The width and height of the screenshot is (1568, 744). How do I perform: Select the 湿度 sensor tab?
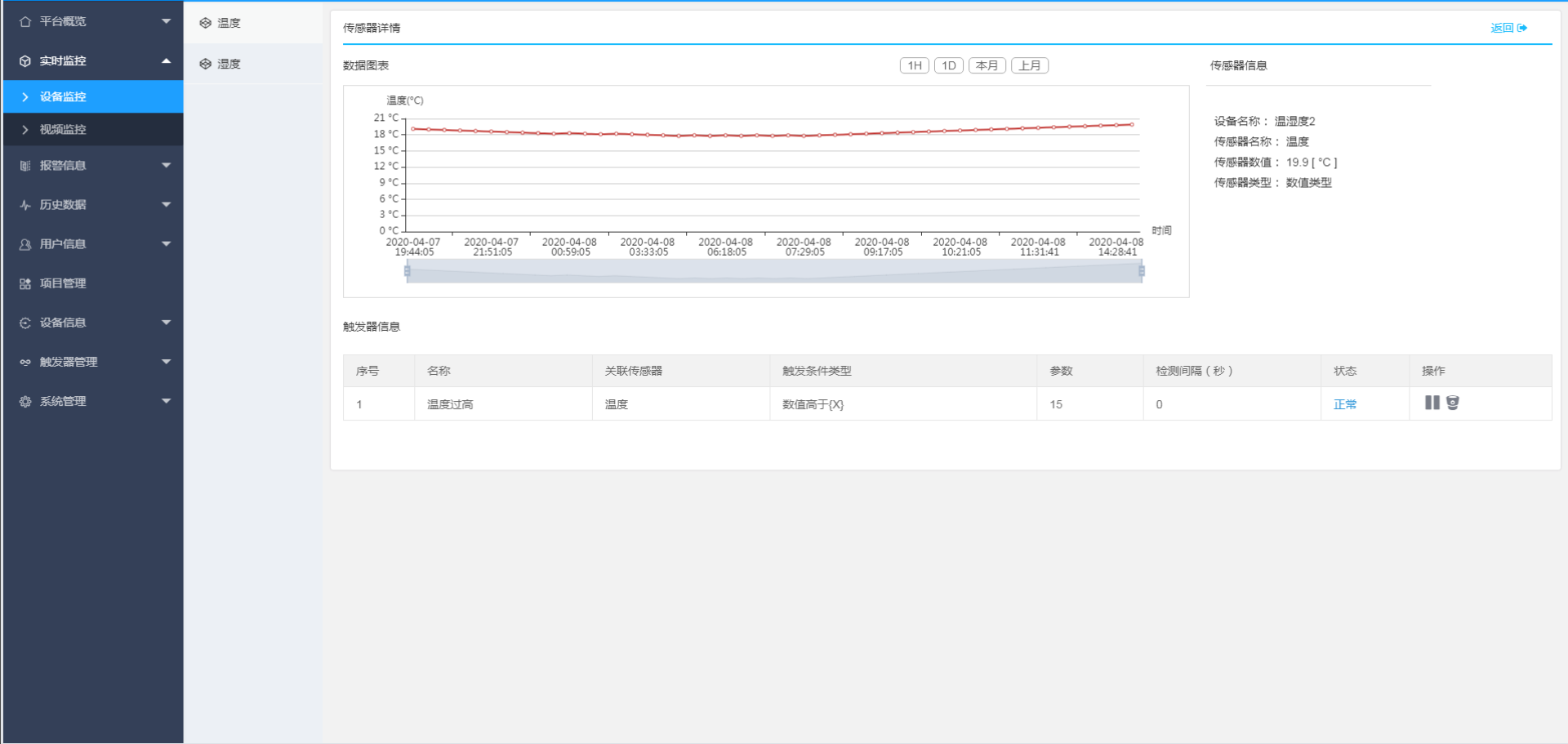click(x=229, y=64)
